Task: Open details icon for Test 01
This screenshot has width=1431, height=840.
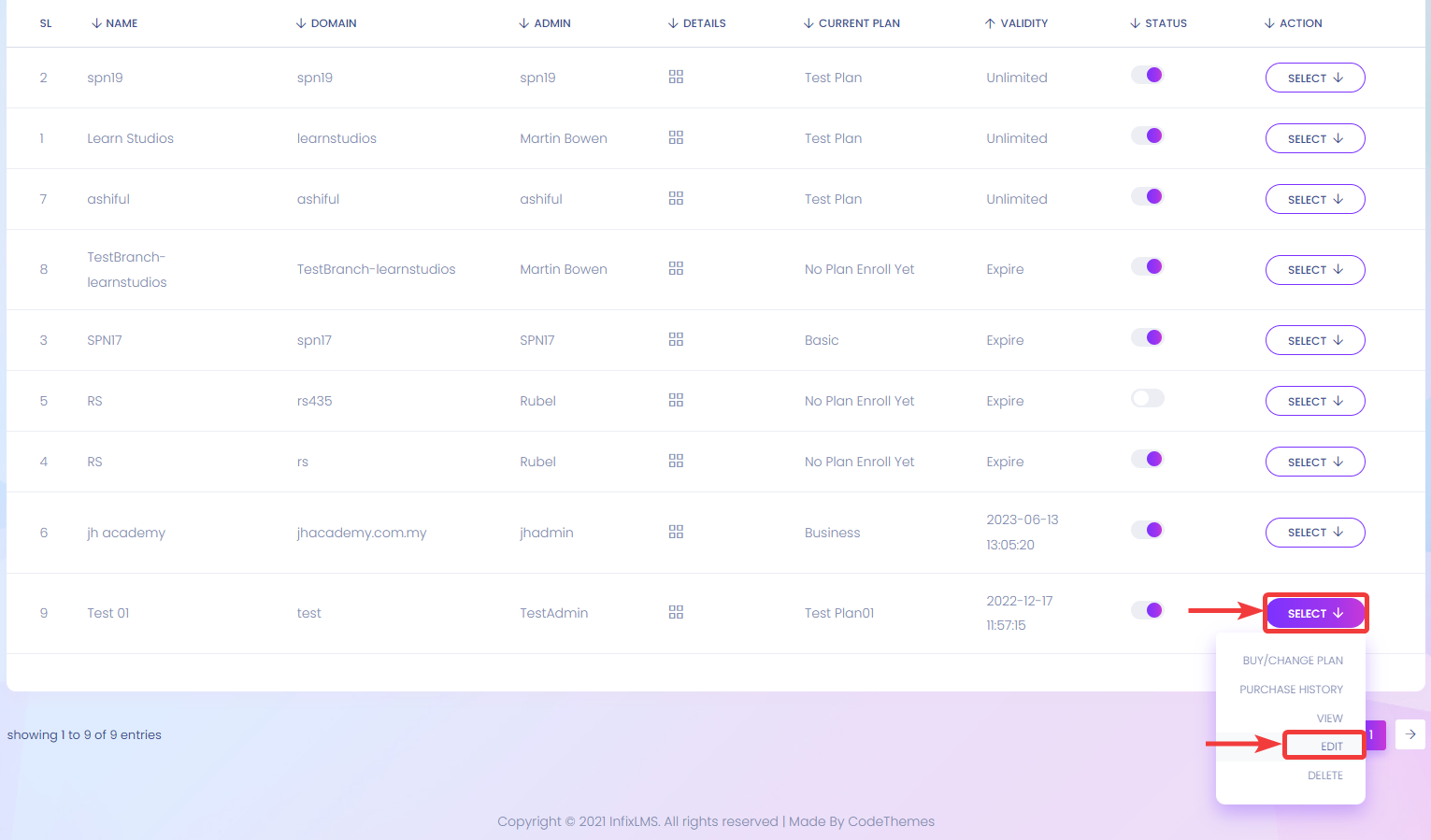Action: [676, 612]
